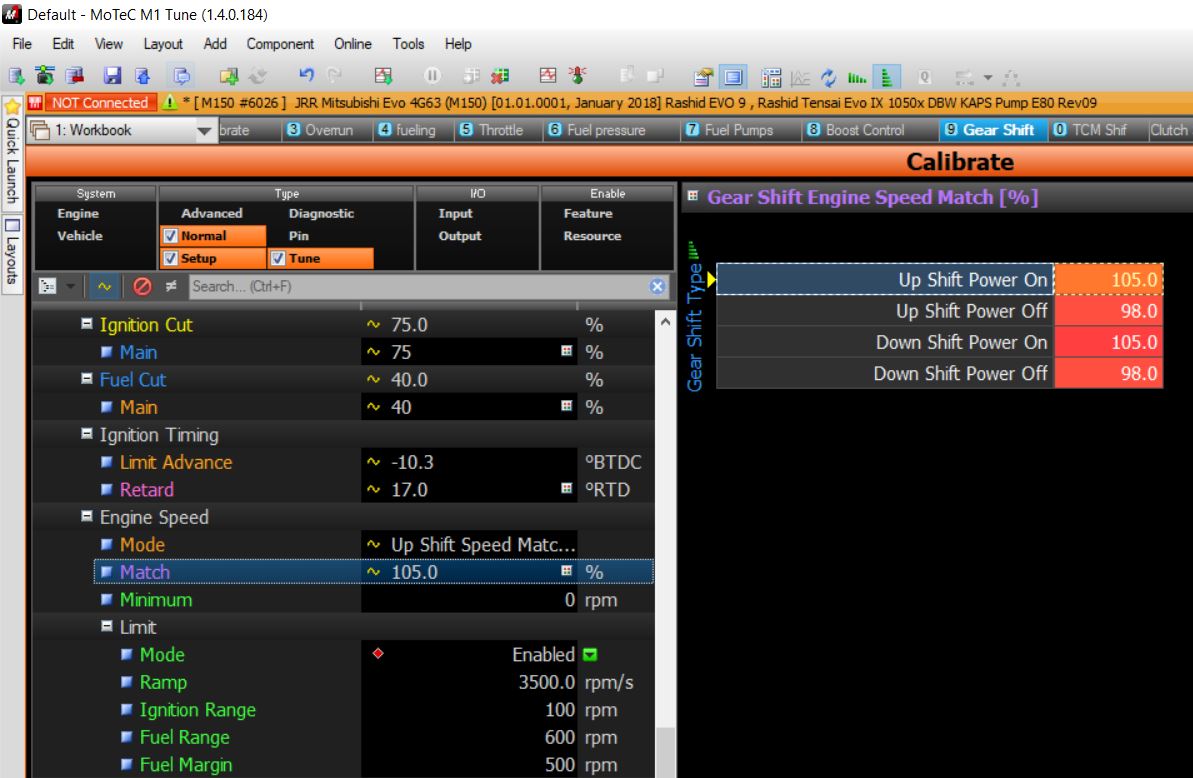Screen dimensions: 1193x778
Task: Open the File menu
Action: [22, 44]
